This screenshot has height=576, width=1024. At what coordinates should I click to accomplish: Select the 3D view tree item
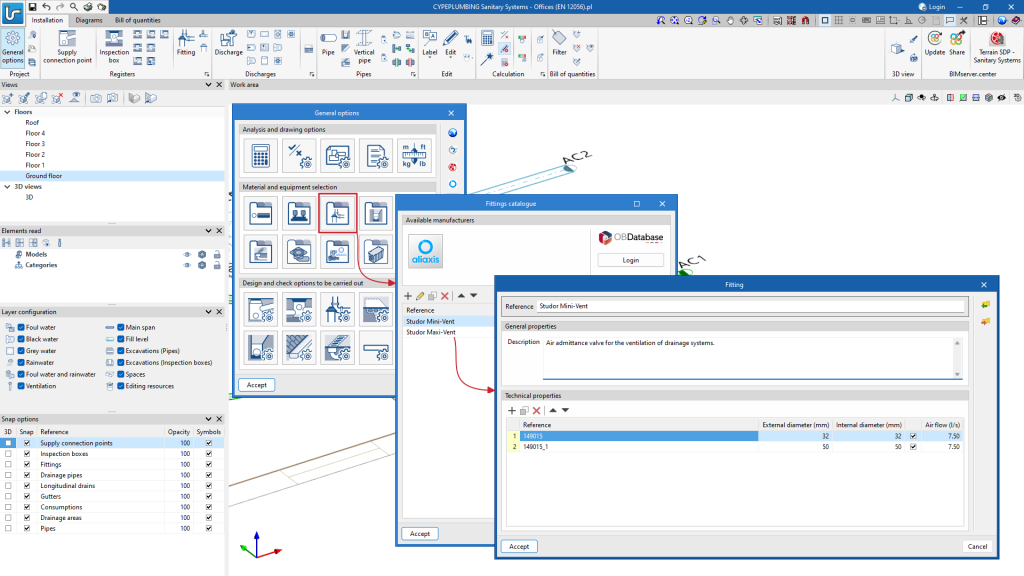click(29, 197)
